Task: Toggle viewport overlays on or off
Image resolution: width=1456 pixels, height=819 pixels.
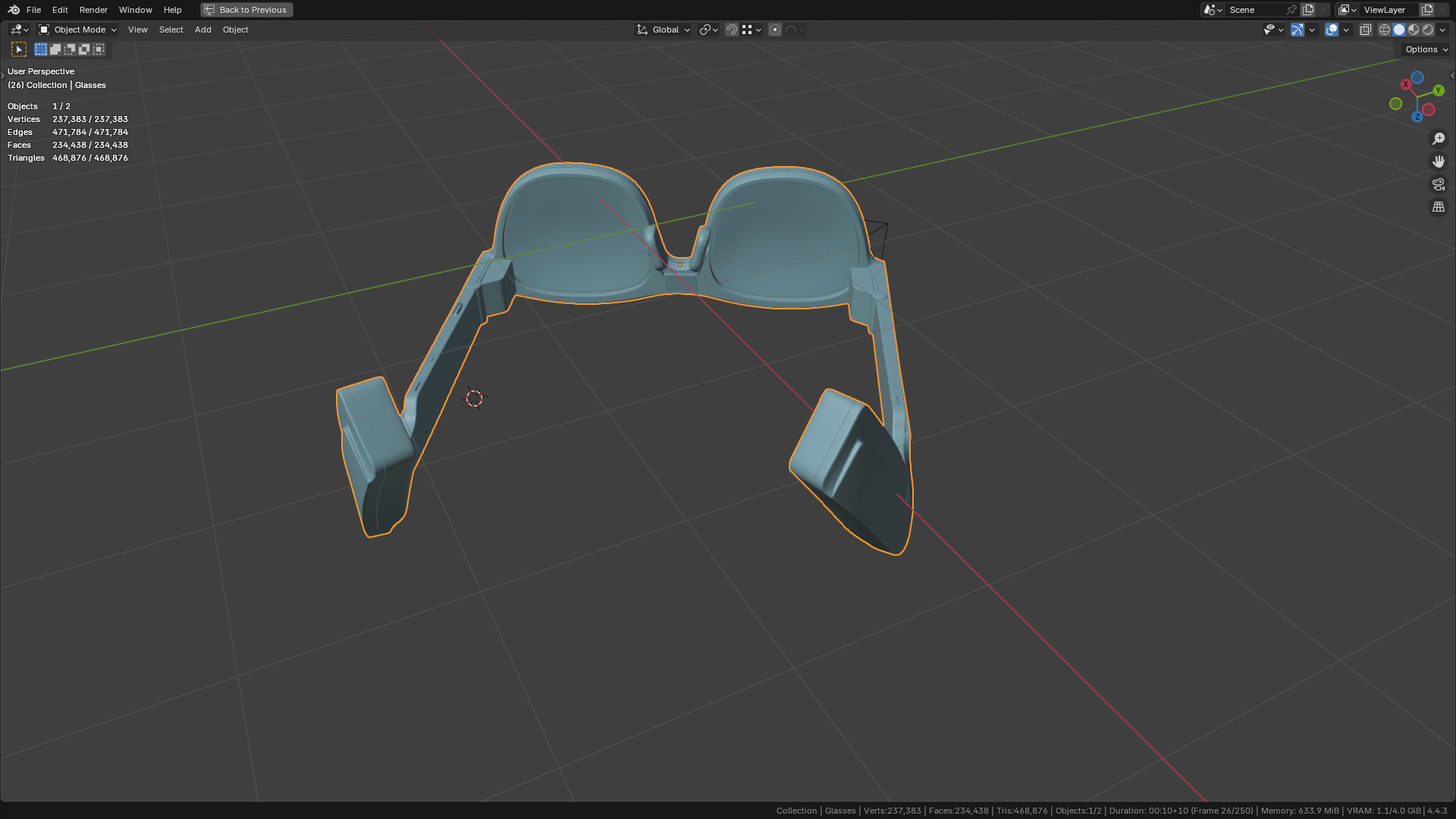Action: 1332,30
